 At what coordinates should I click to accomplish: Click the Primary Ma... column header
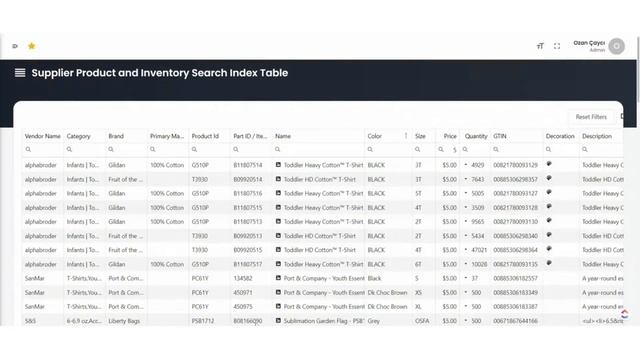167,136
